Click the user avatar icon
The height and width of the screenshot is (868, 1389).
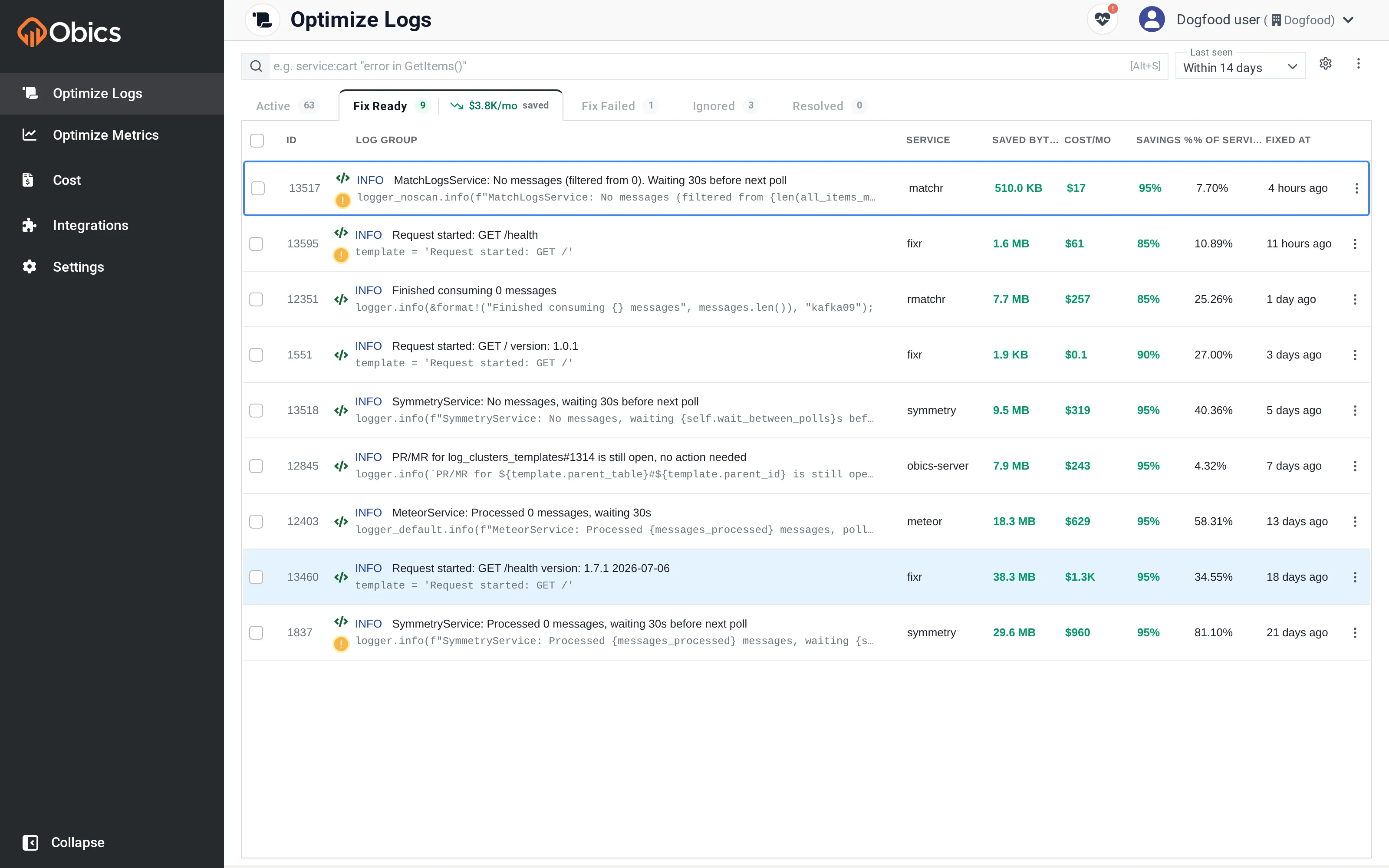1152,20
